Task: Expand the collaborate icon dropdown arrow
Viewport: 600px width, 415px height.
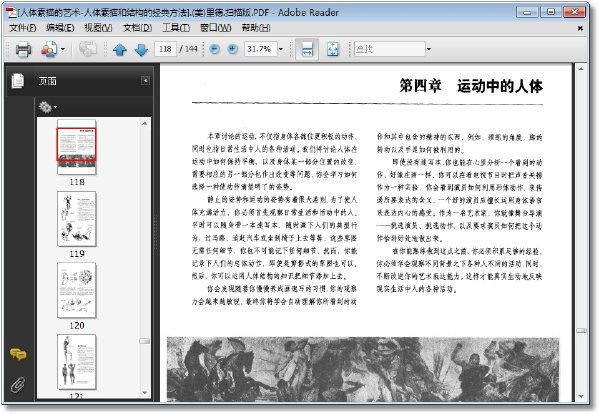Action: coord(63,49)
